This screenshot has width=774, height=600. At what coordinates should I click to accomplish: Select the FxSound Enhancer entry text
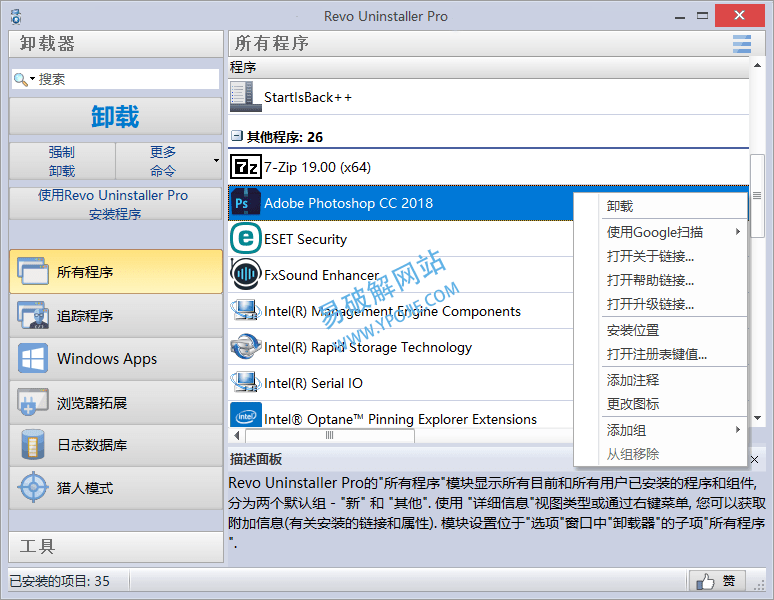pyautogui.click(x=321, y=275)
